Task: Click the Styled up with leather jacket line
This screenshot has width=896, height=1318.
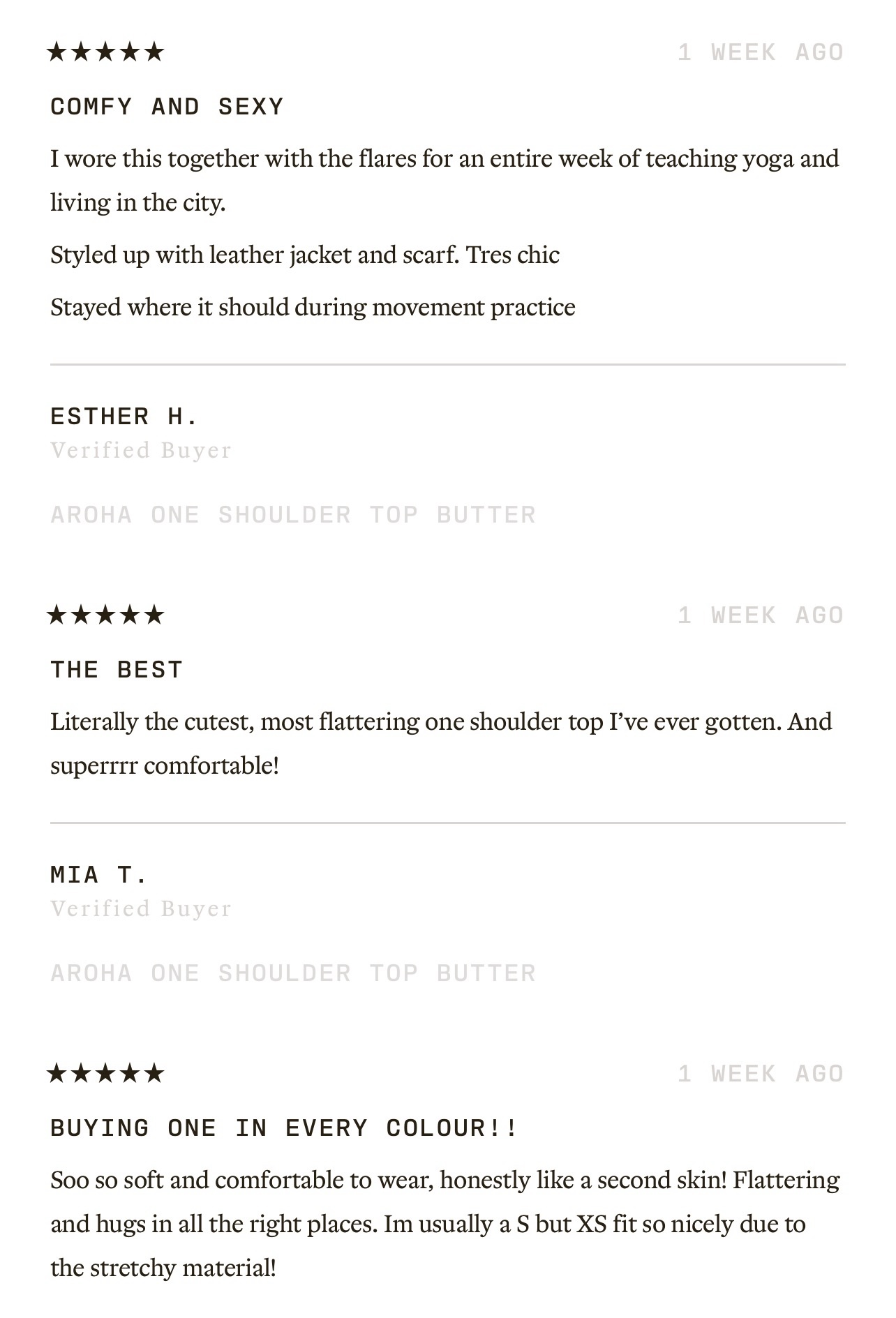Action: pyautogui.click(x=305, y=255)
